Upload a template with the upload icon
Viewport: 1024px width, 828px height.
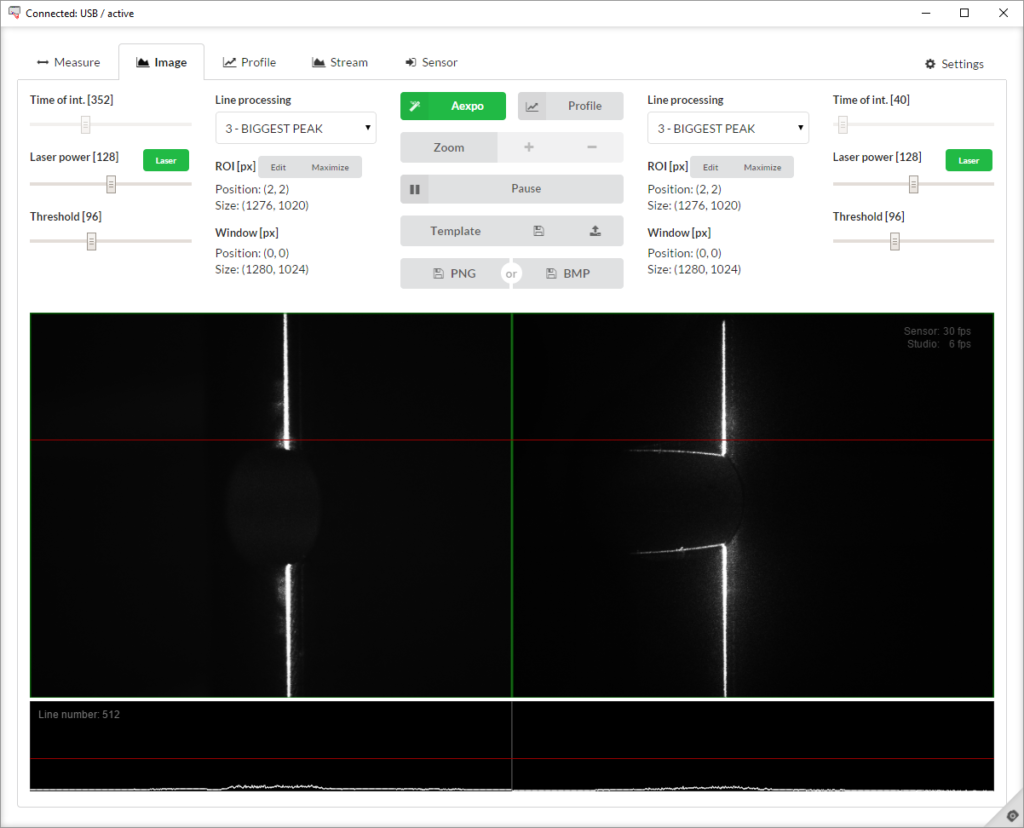tap(595, 231)
